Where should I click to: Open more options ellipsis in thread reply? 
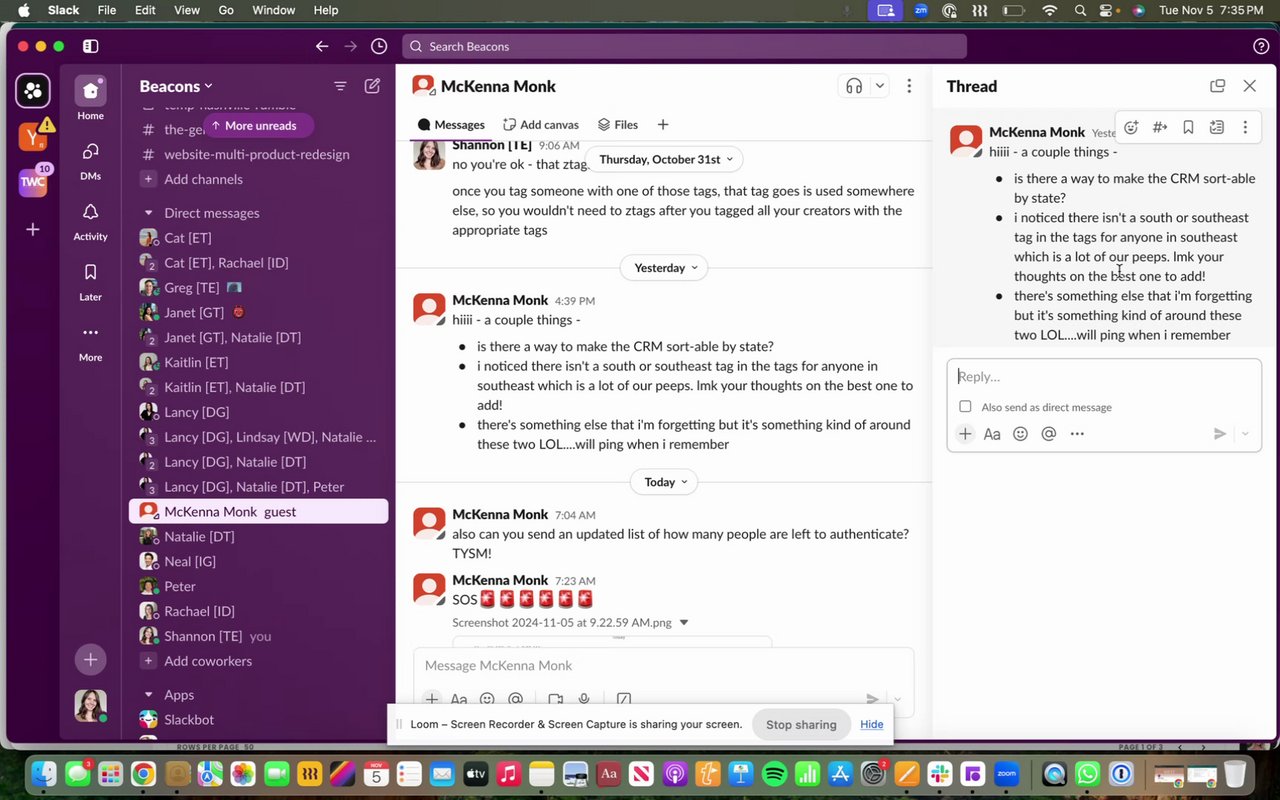point(1077,434)
